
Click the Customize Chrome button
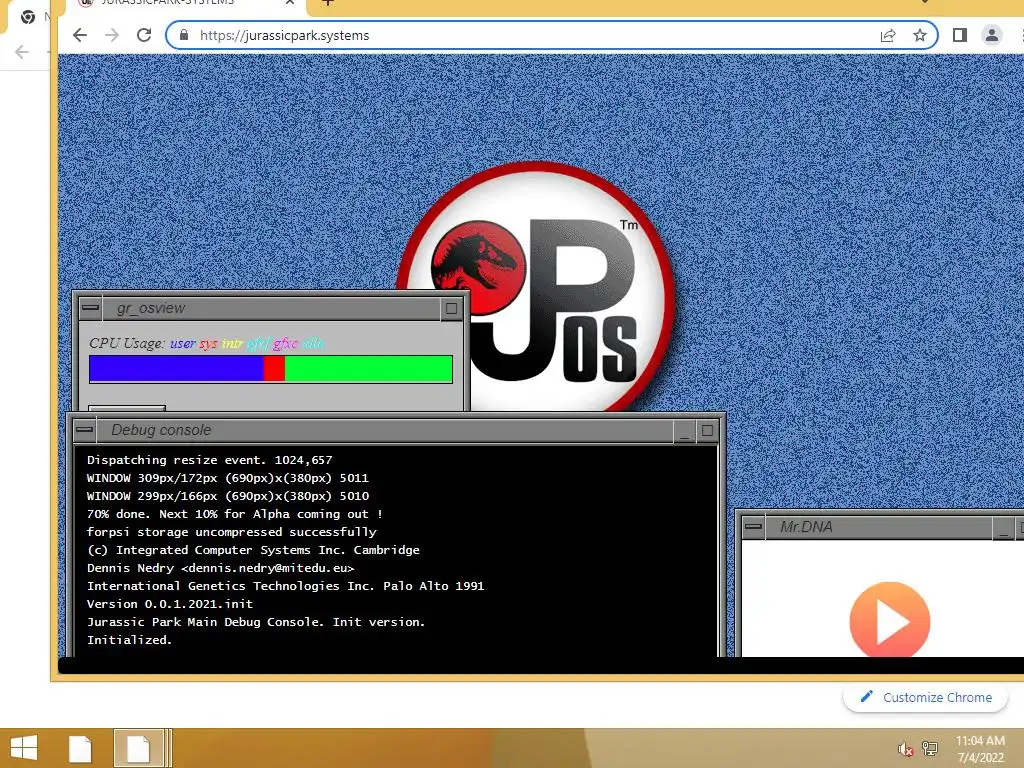(925, 697)
